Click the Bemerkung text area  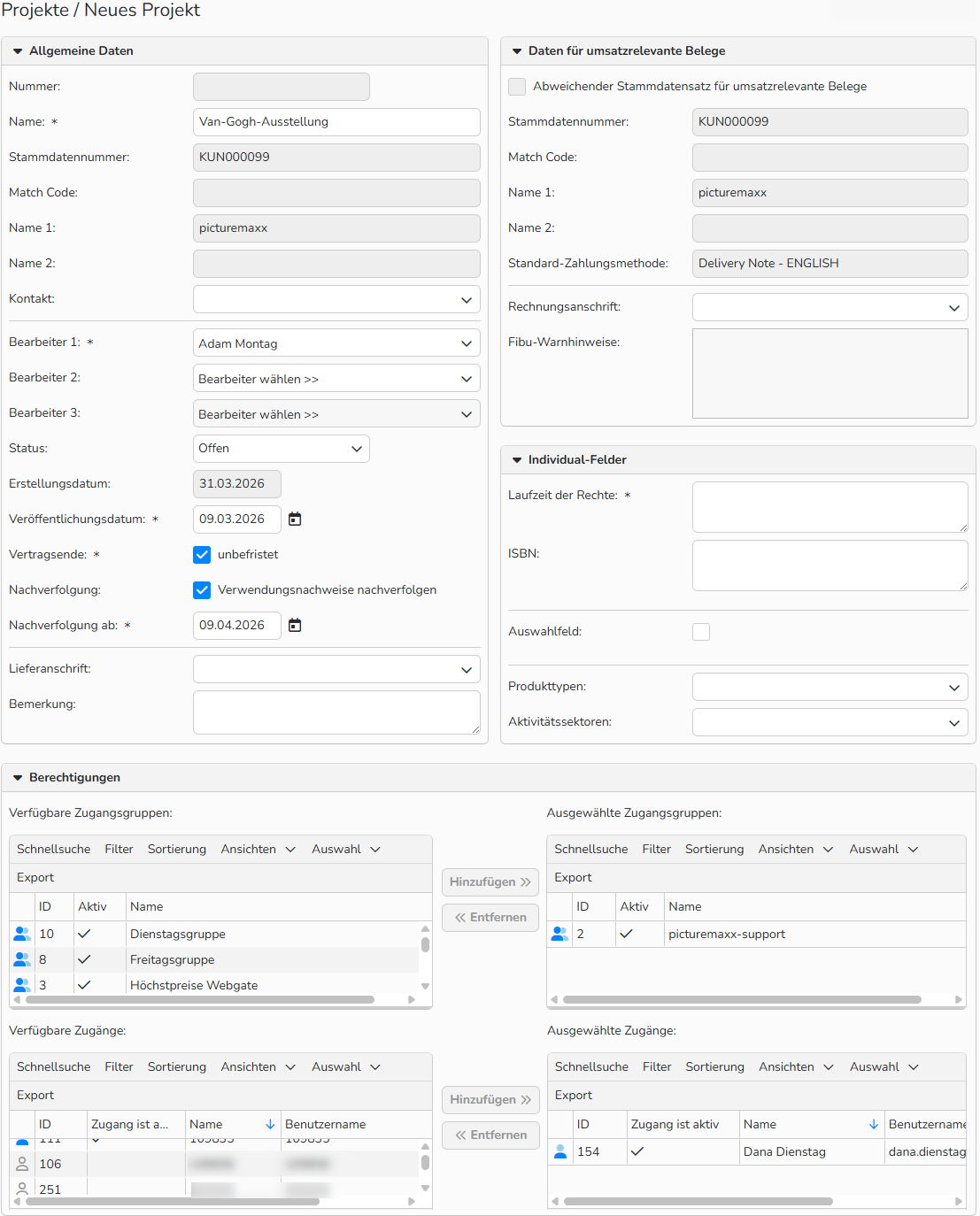coord(336,712)
